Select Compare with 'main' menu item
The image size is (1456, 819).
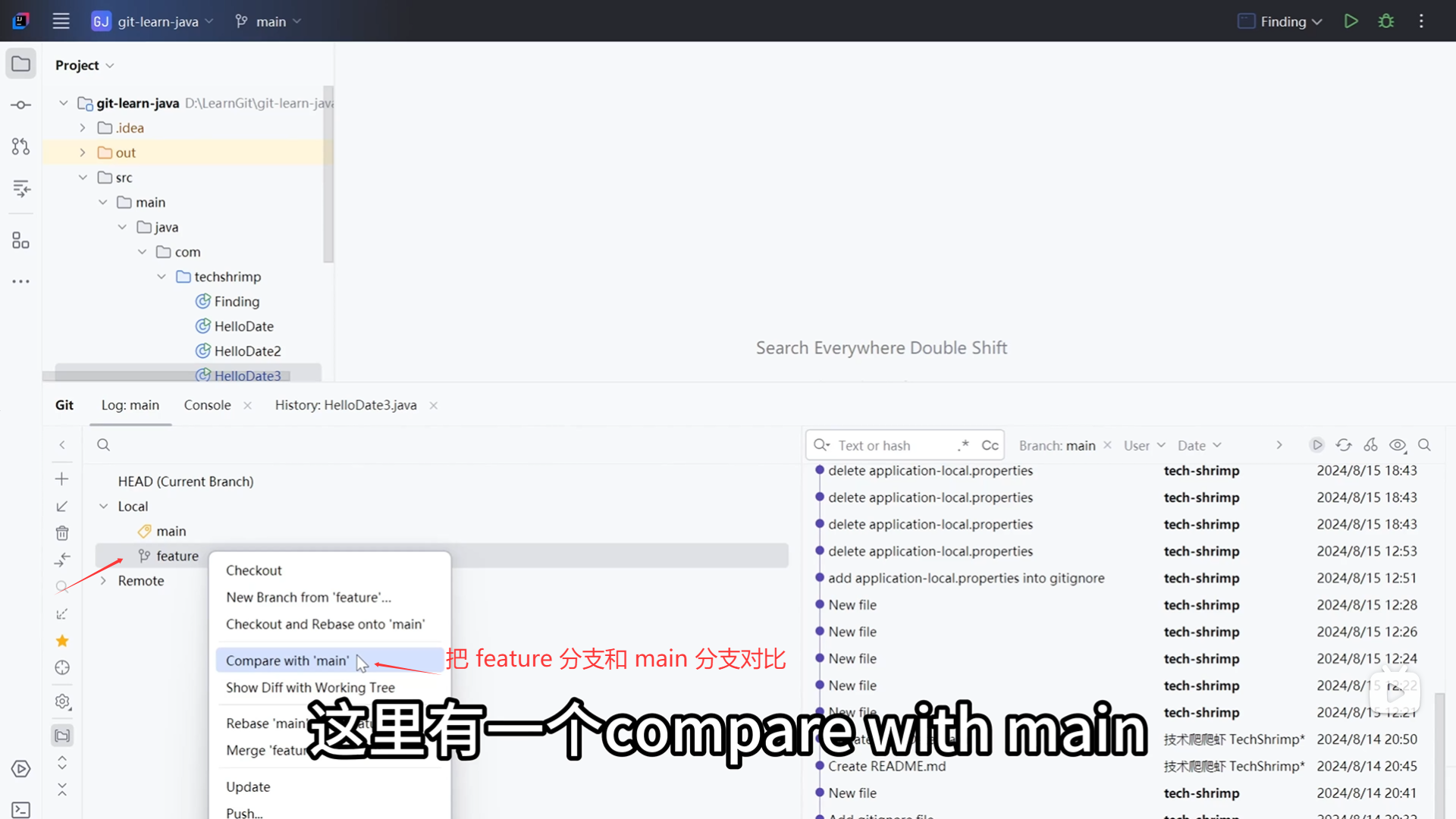pos(287,661)
